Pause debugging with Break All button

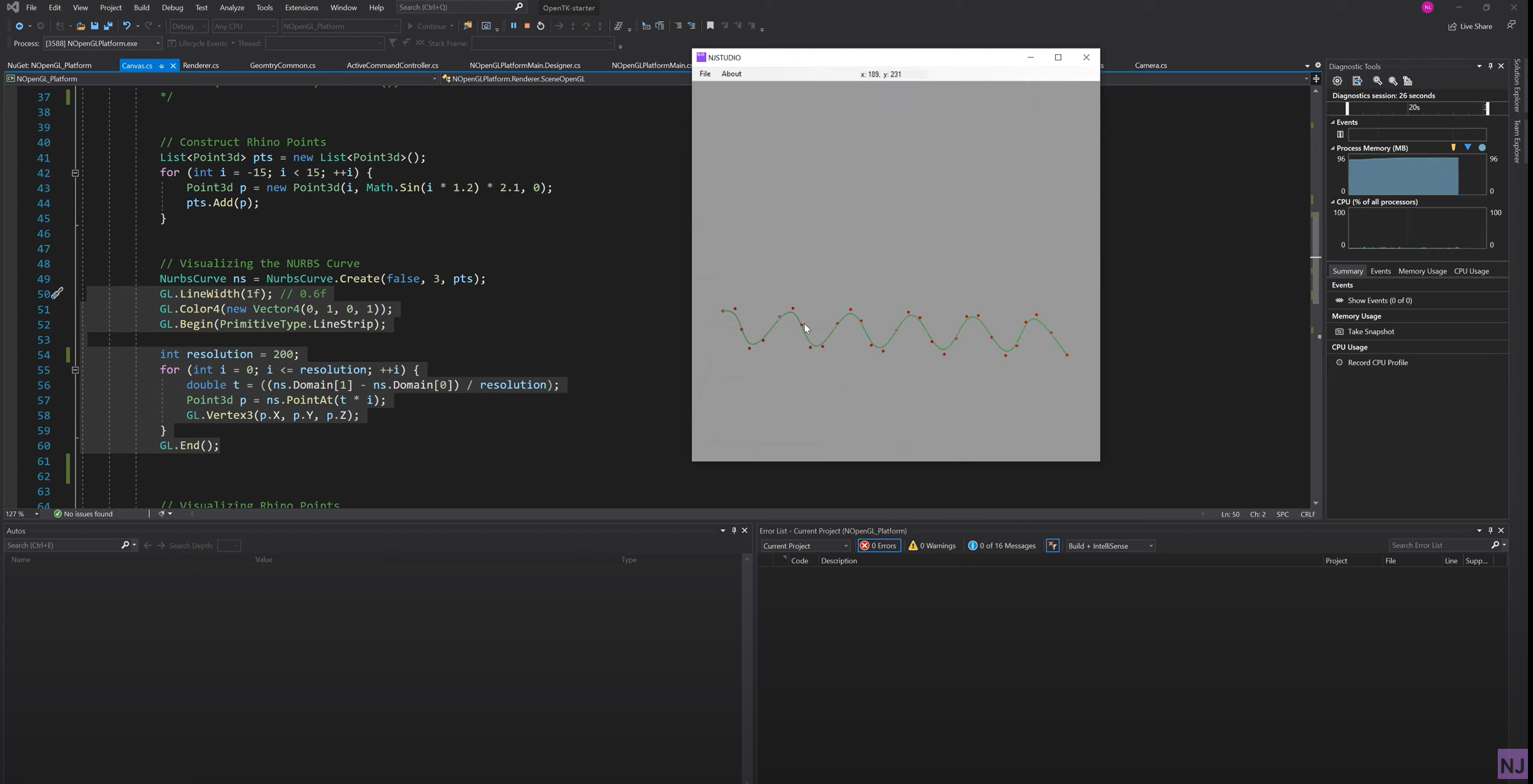coord(513,26)
